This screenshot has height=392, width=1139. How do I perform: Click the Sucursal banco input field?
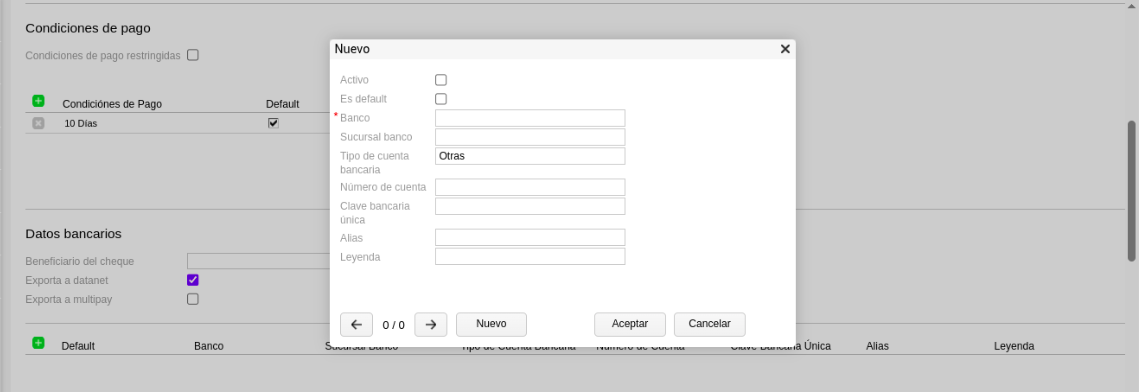(x=530, y=137)
